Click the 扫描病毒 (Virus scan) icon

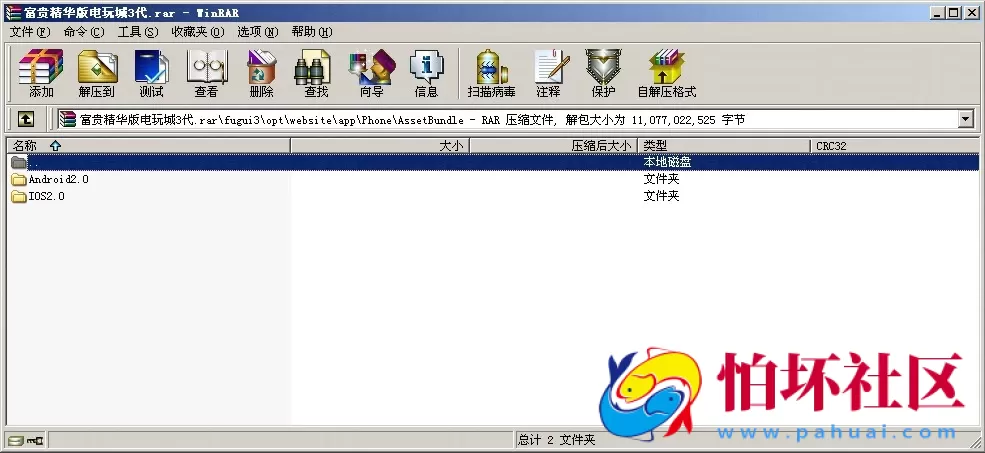491,74
